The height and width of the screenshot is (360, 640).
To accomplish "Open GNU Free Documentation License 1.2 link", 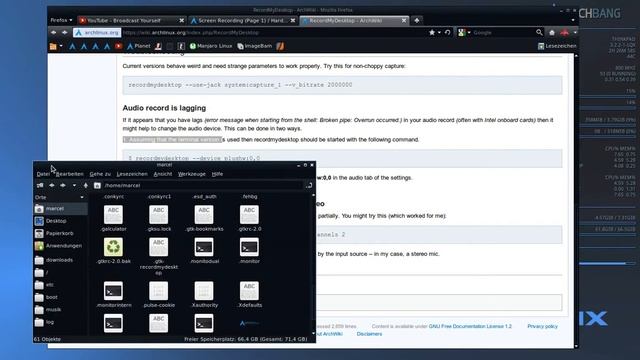I will 470,327.
